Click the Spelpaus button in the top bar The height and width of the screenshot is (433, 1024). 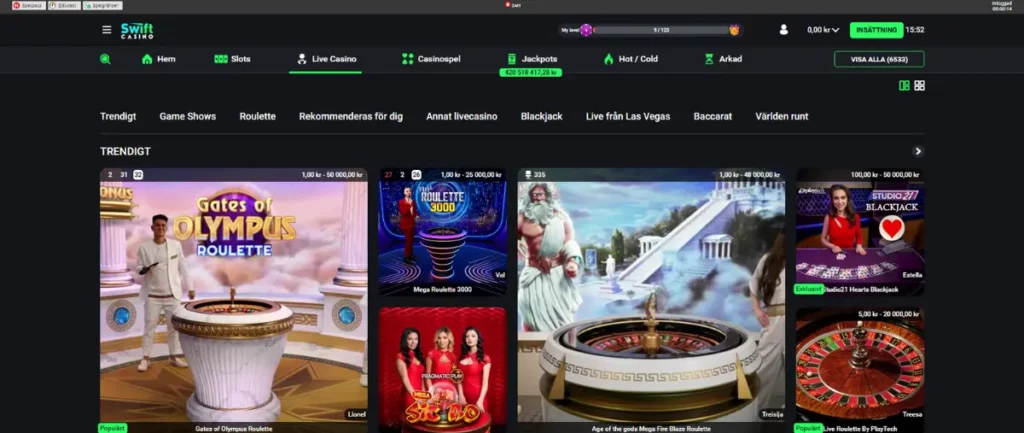coord(29,5)
